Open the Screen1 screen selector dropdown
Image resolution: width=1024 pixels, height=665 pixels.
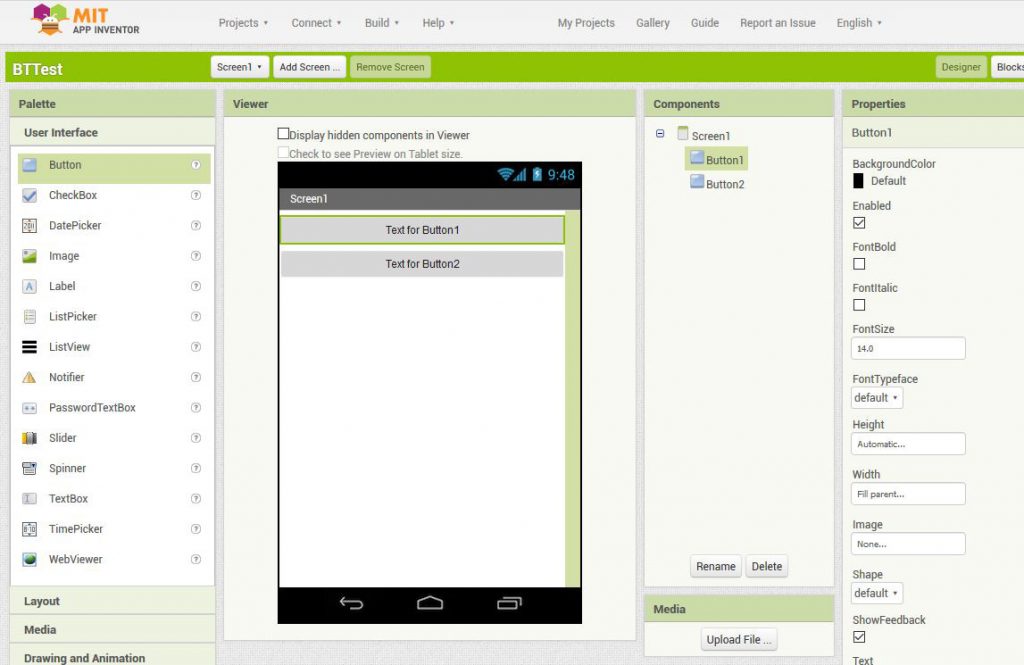(240, 67)
